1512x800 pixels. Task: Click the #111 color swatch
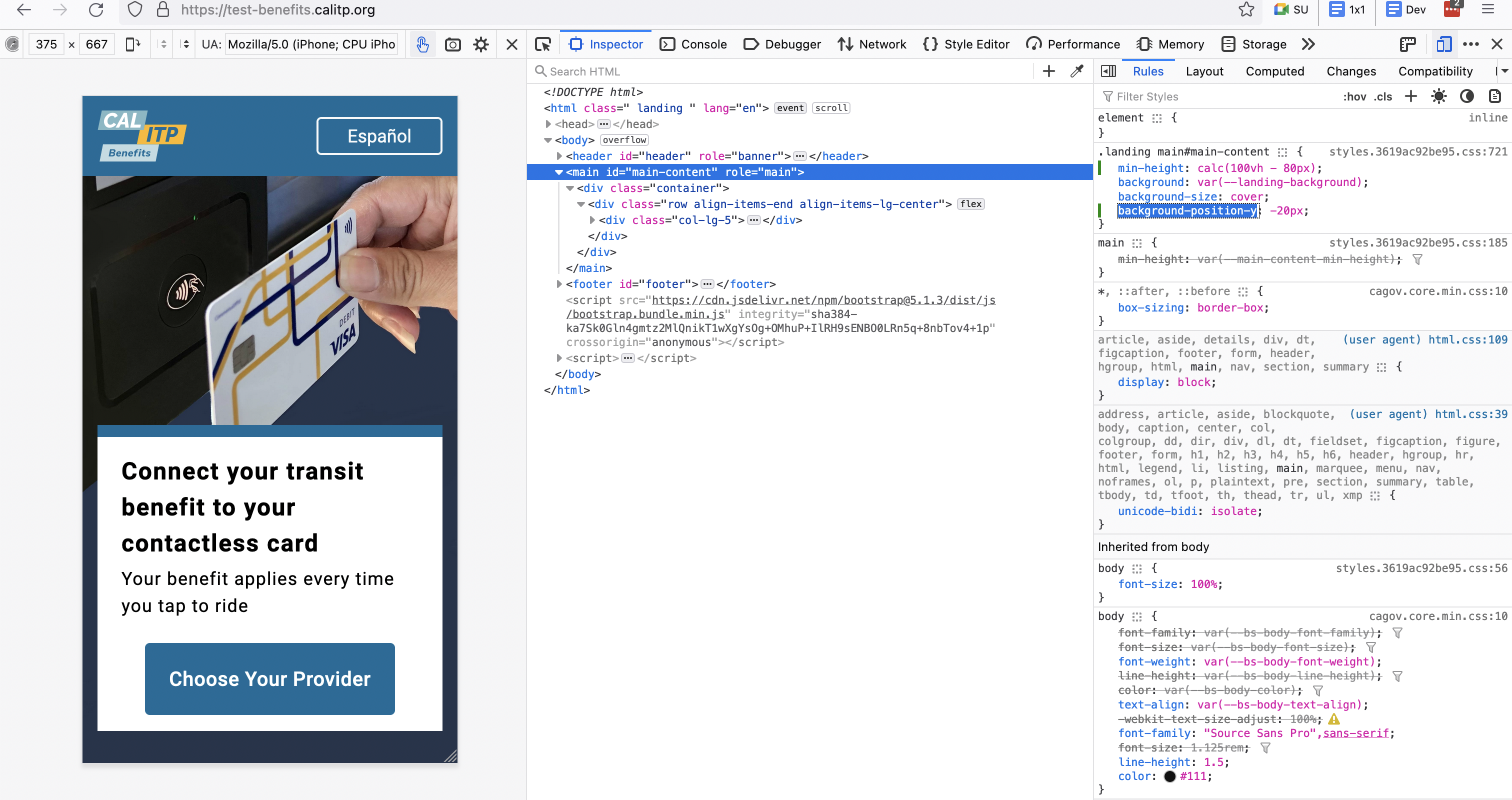(1169, 776)
